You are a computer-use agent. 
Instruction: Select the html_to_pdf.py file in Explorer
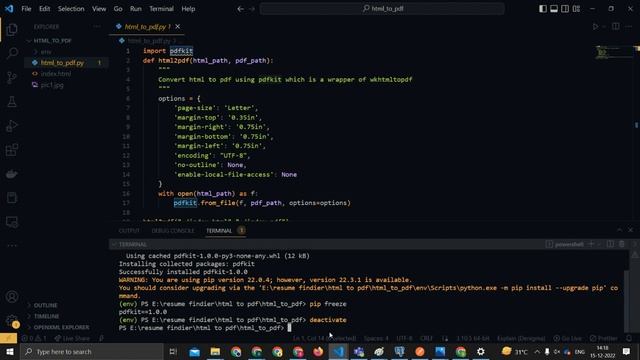67,63
